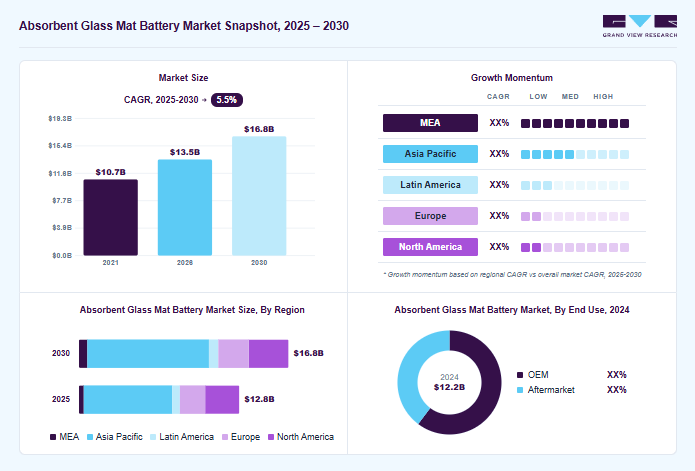The width and height of the screenshot is (695, 471).
Task: Click the MEA segment of 2030 bar
Action: (x=83, y=354)
